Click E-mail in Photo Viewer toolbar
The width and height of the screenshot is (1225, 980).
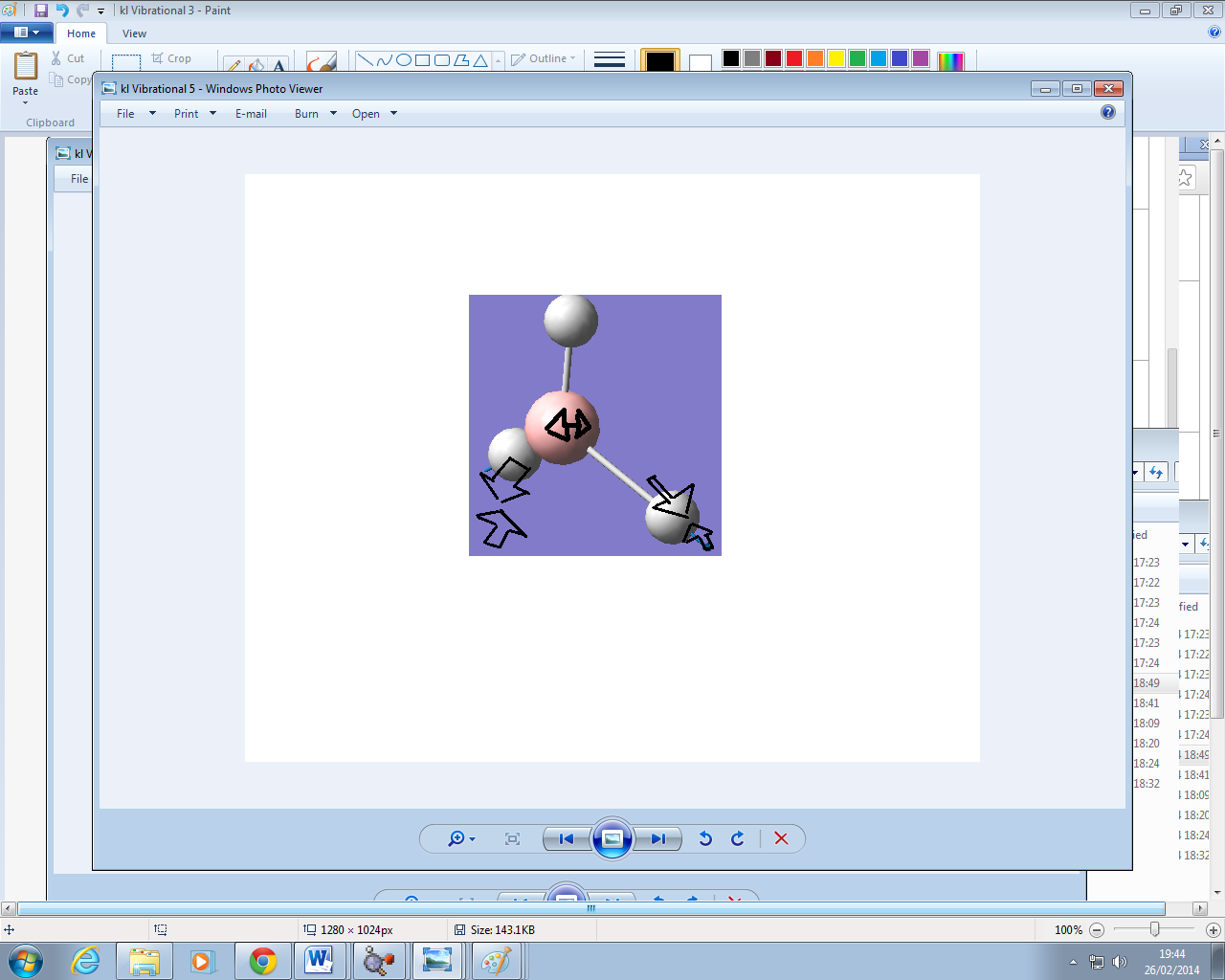click(x=251, y=114)
